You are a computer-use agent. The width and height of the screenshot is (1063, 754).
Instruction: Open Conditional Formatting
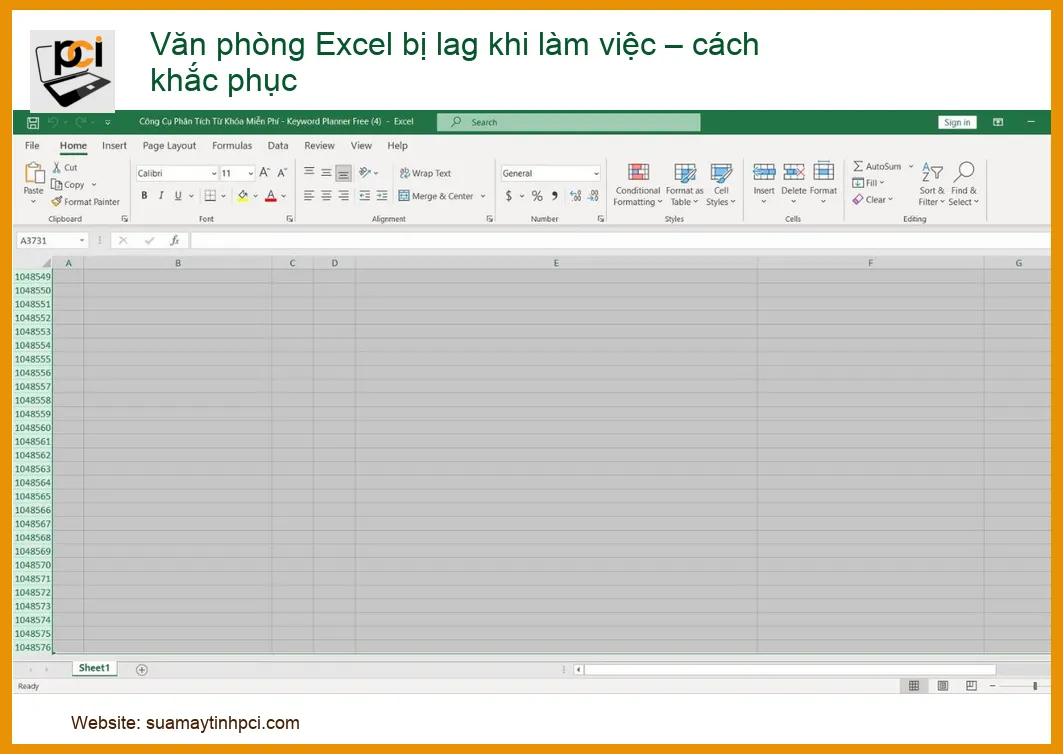click(638, 184)
